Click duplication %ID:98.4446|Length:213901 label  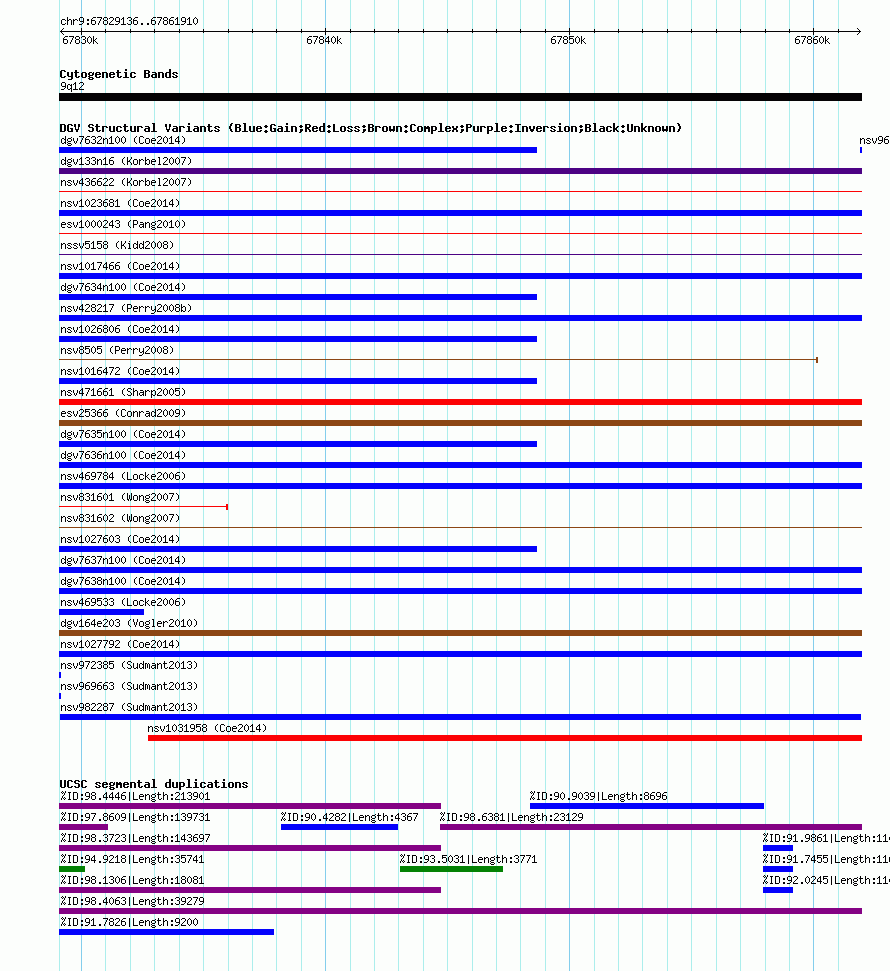coord(135,798)
